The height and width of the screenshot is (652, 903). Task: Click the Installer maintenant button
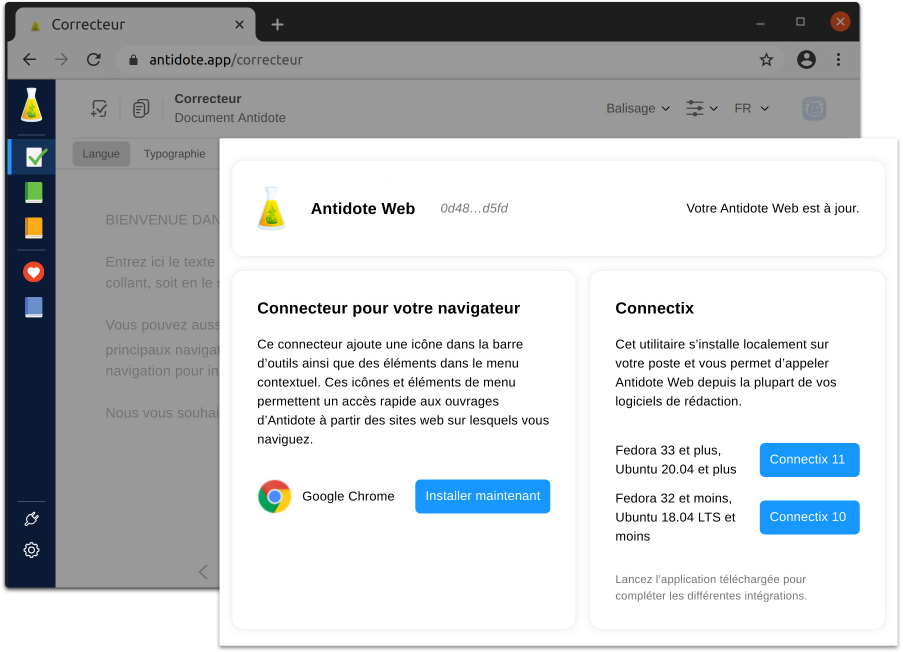(x=482, y=496)
